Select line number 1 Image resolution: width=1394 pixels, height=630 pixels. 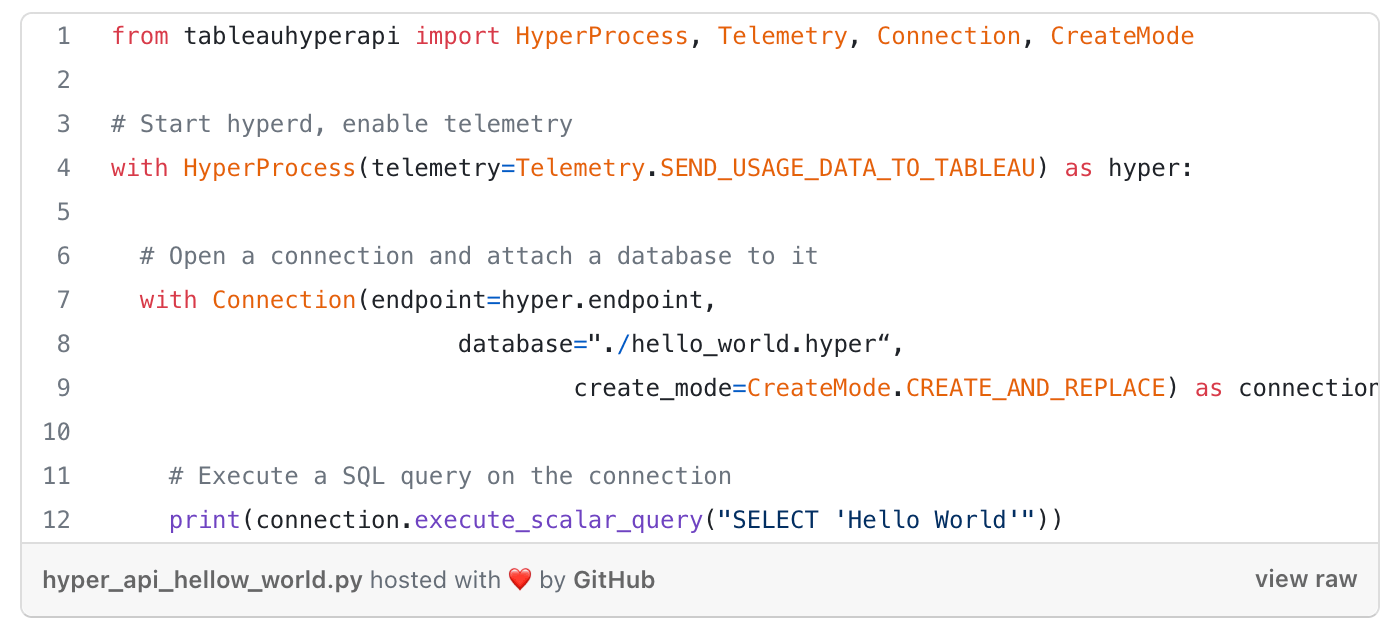pyautogui.click(x=63, y=36)
